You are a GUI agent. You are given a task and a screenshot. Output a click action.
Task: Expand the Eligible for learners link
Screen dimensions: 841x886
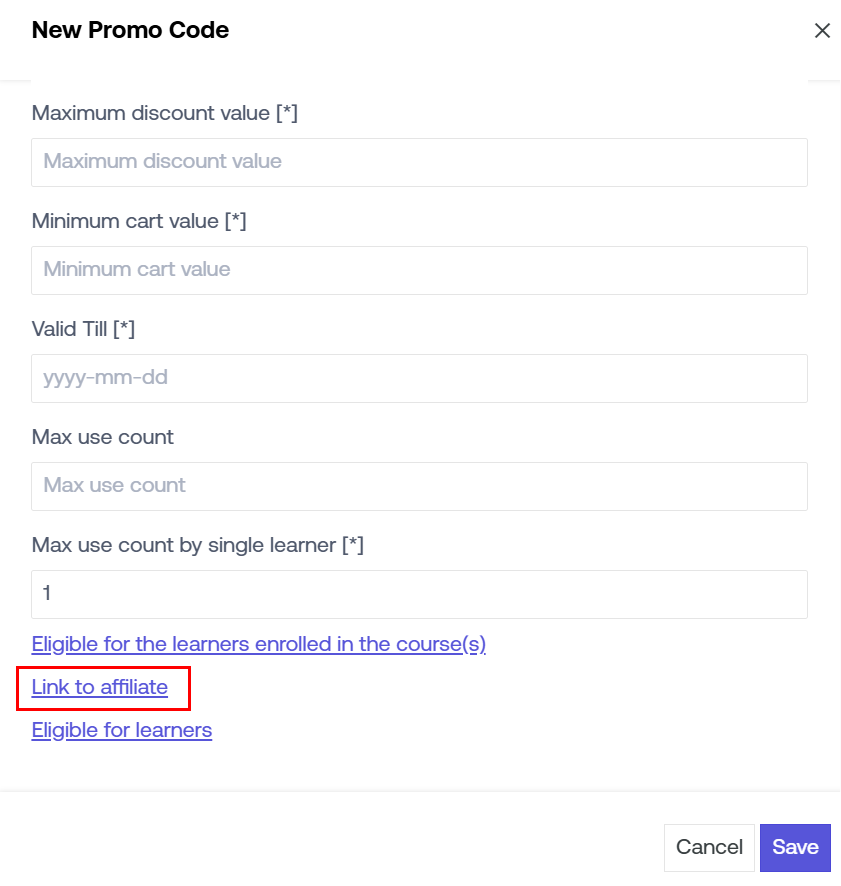tap(122, 730)
